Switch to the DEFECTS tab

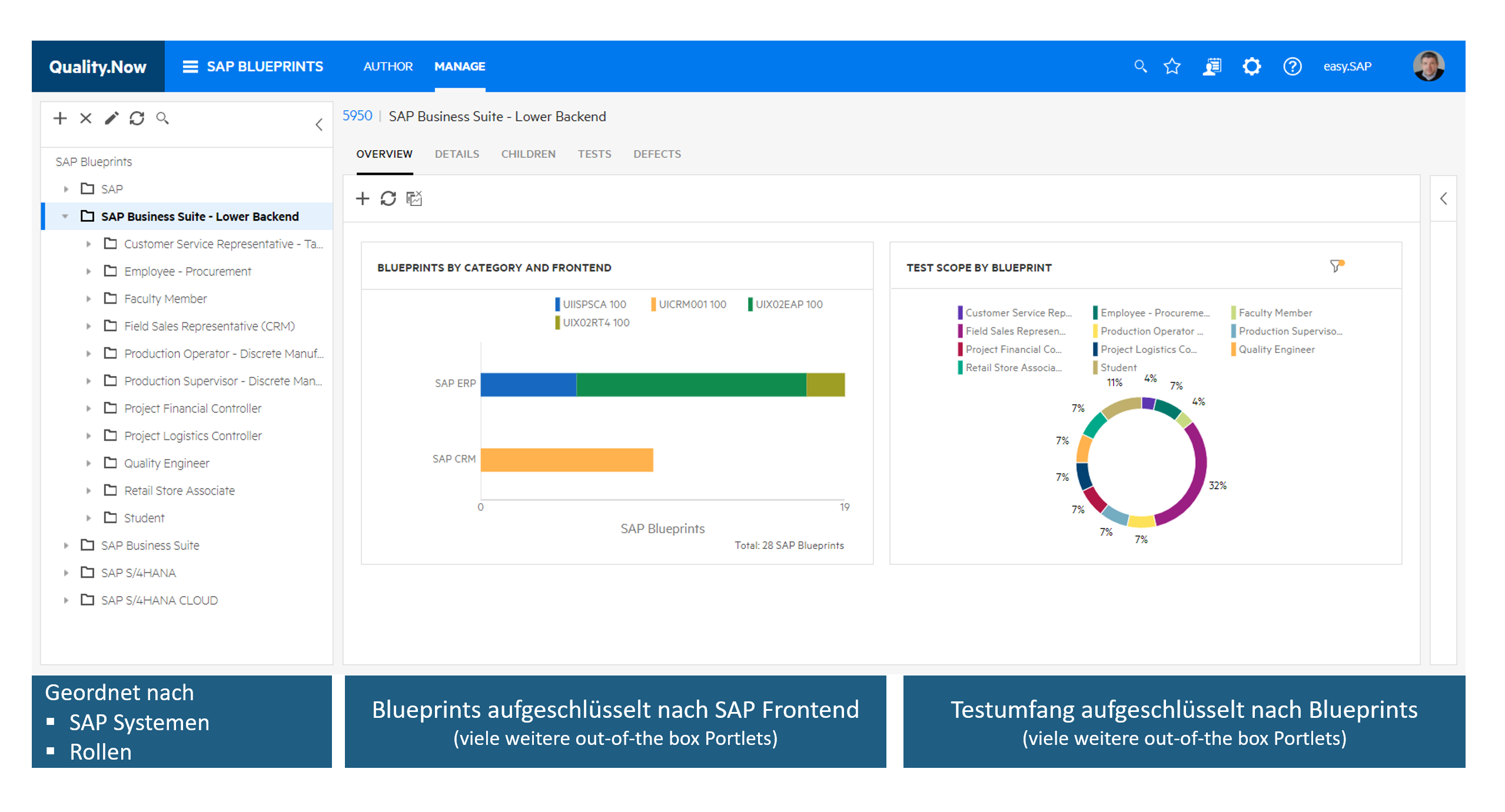point(657,154)
